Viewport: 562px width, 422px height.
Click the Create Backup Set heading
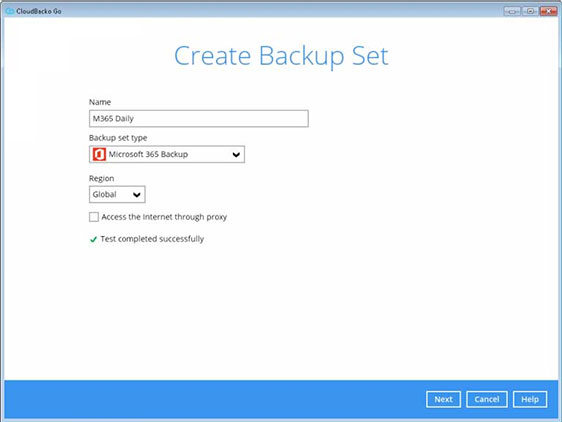281,56
